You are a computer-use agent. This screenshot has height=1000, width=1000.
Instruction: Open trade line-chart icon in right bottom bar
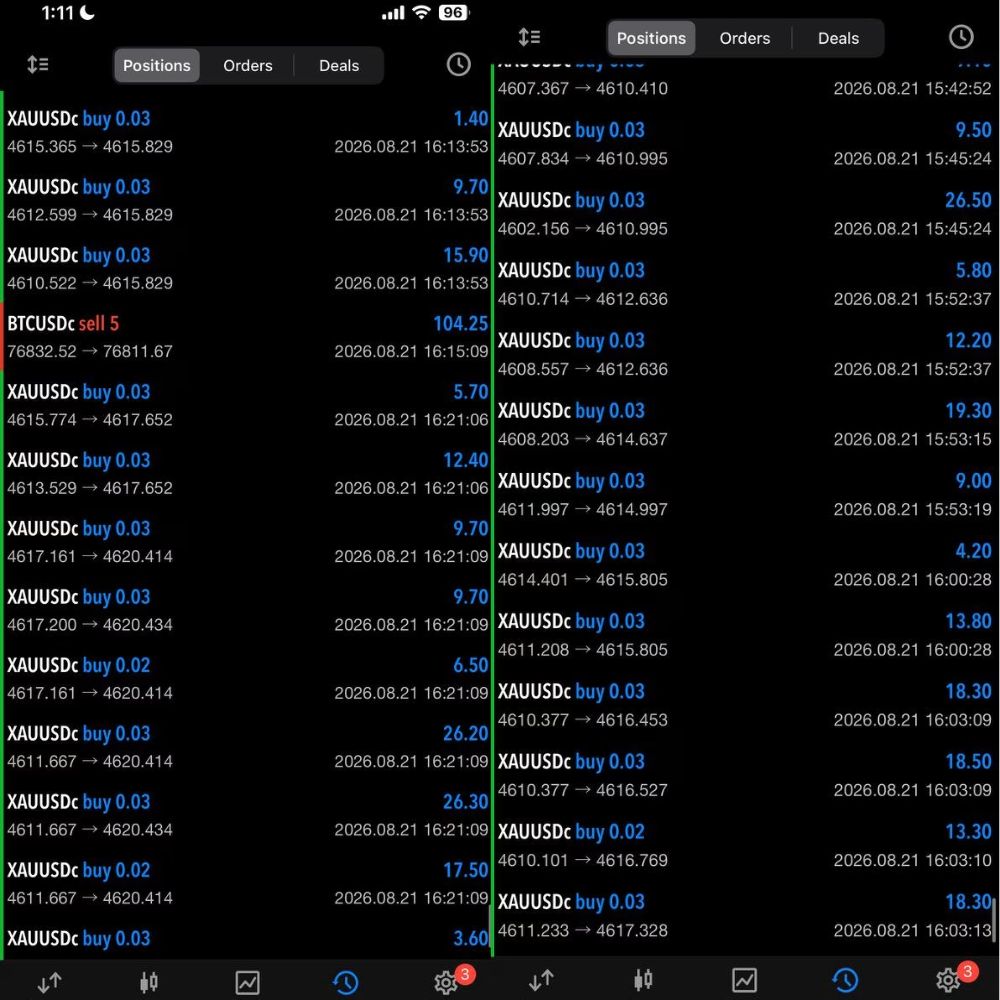744,980
